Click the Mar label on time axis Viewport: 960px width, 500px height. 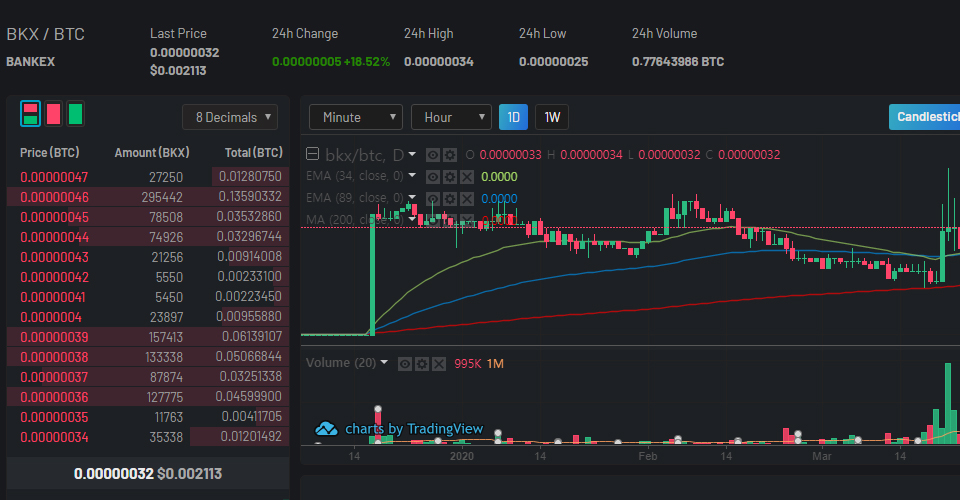822,456
